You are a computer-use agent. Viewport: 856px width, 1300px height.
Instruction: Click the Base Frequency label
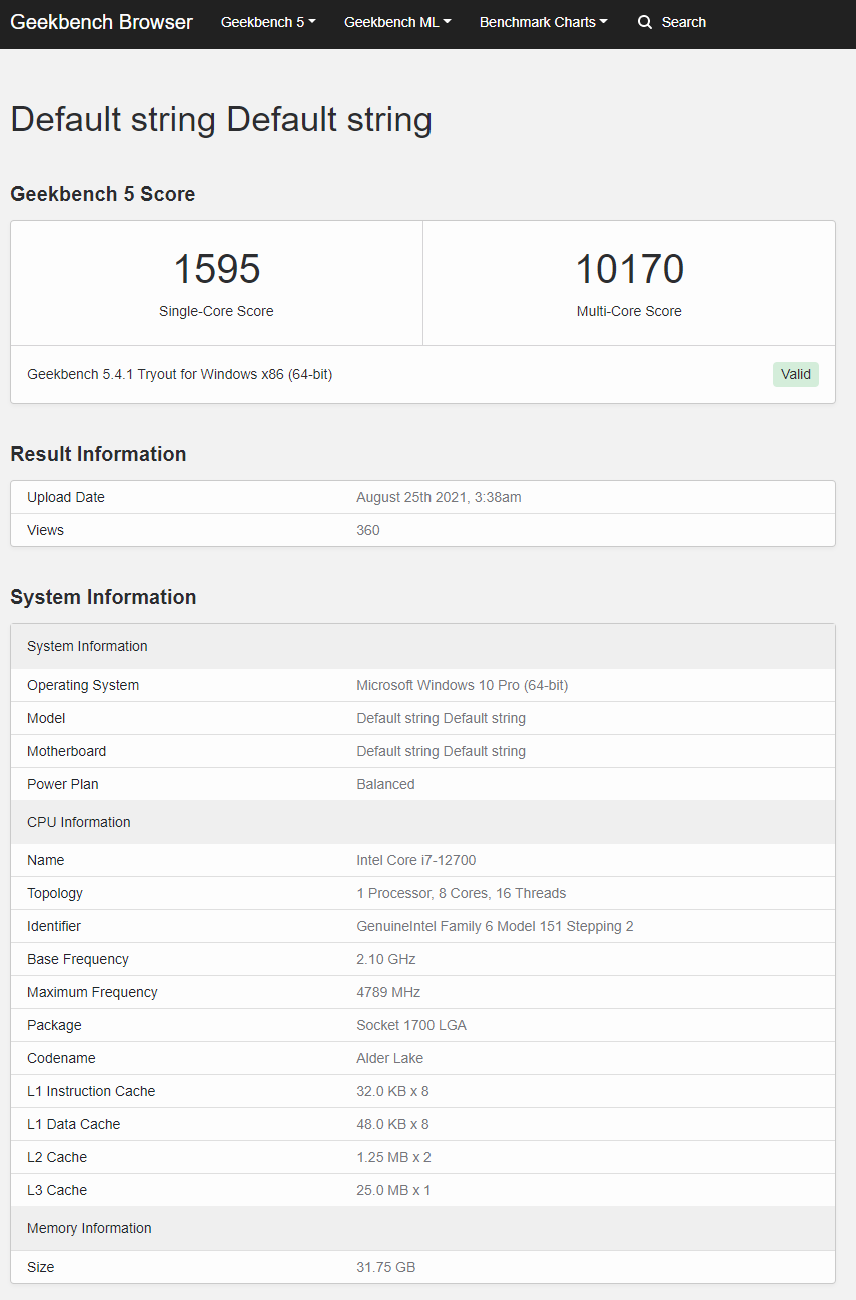pyautogui.click(x=78, y=959)
